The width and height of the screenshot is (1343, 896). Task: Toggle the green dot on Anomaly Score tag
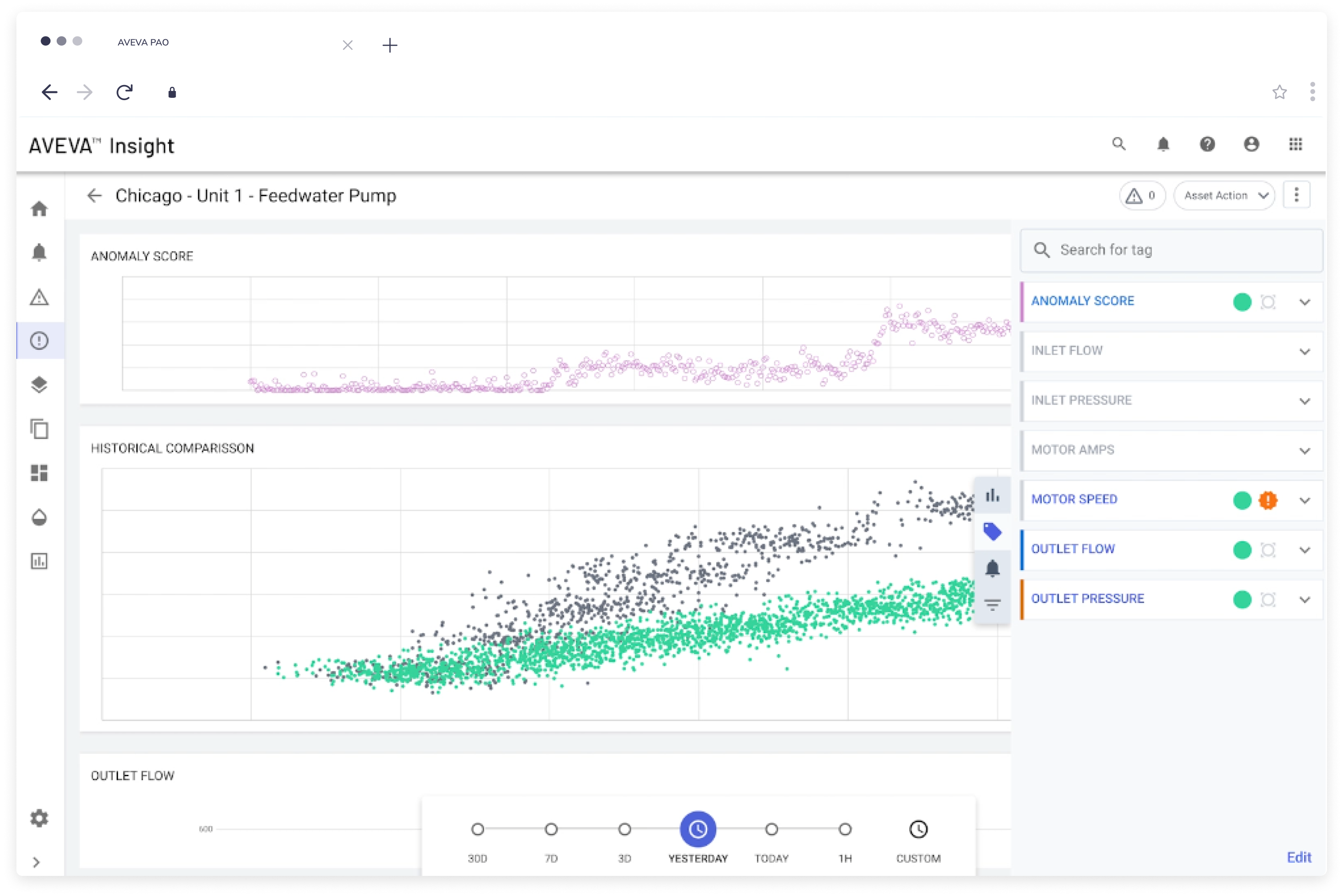(x=1242, y=302)
